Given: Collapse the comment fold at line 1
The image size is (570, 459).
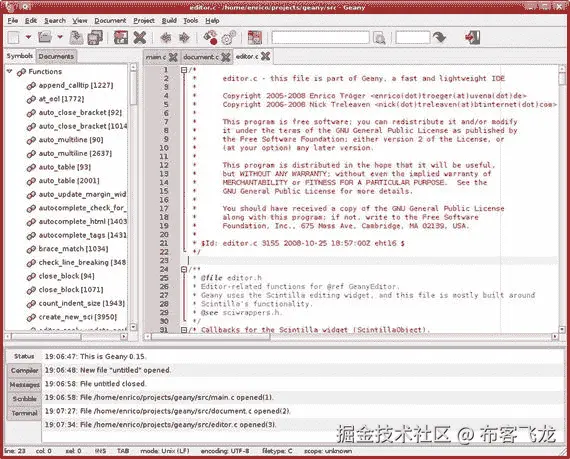Looking at the screenshot, I should tap(184, 70).
